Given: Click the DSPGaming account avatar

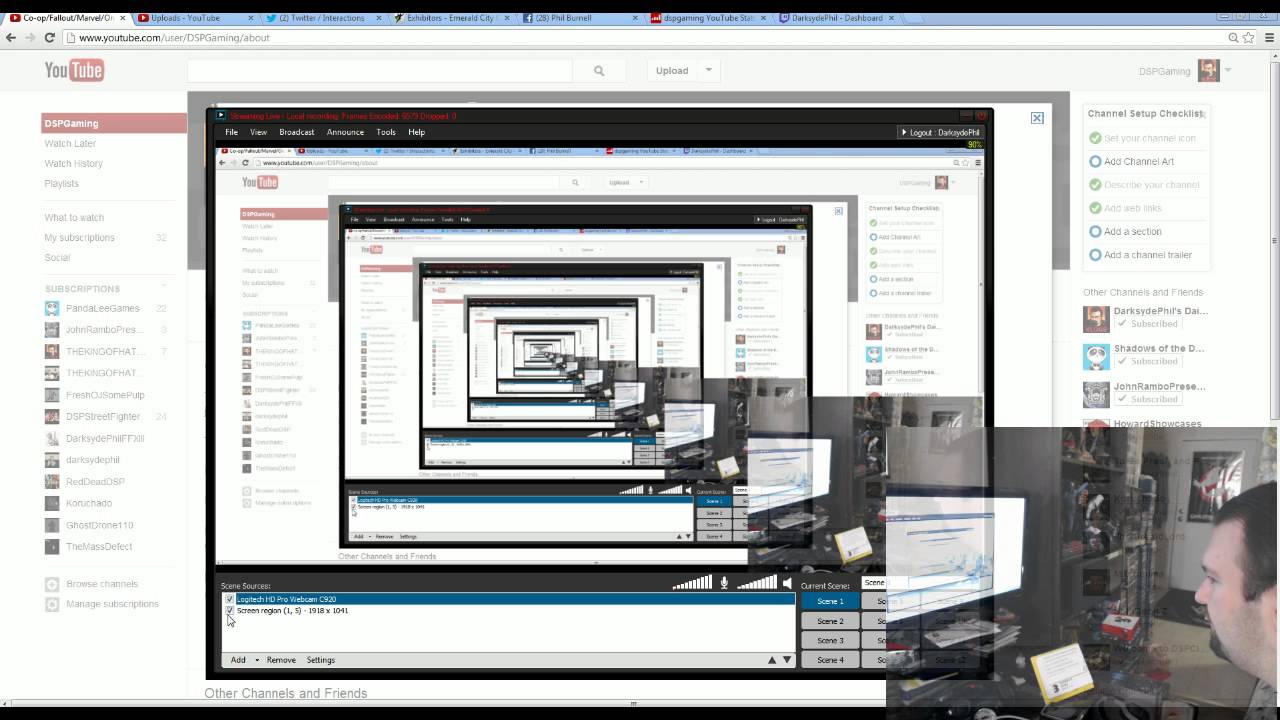Looking at the screenshot, I should (1208, 71).
